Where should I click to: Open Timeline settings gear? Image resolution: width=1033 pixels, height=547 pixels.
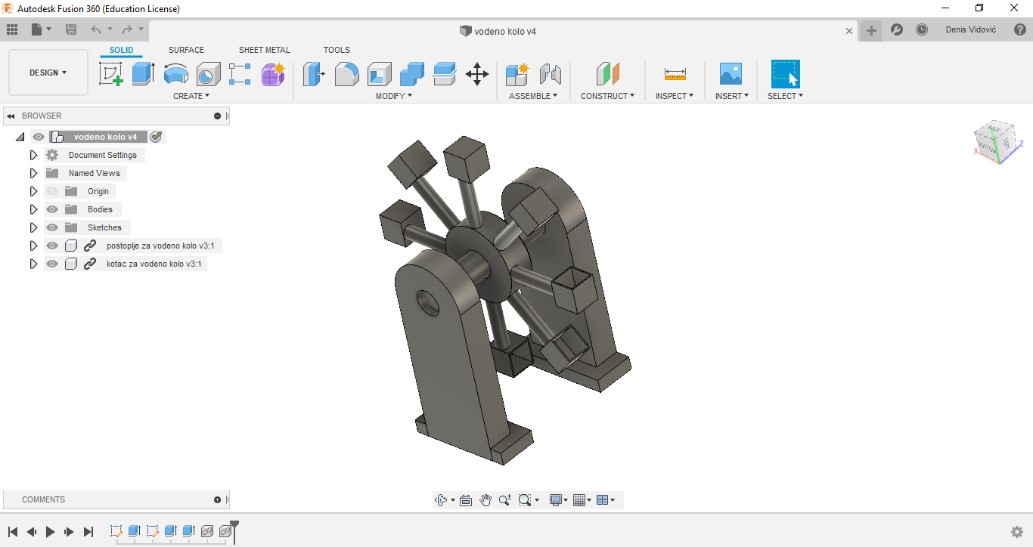coord(1017,531)
